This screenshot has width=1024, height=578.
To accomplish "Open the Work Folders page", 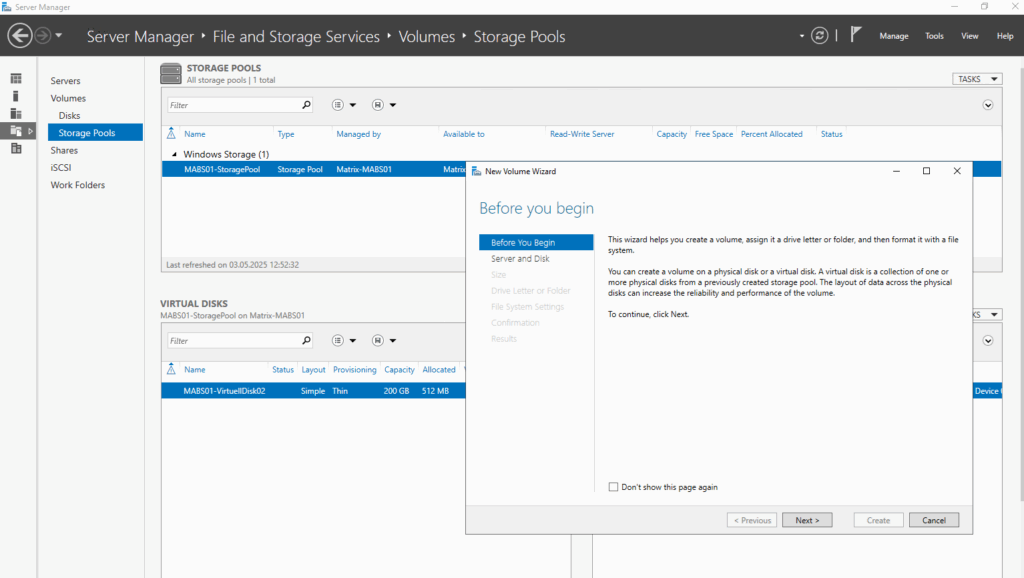I will 78,185.
